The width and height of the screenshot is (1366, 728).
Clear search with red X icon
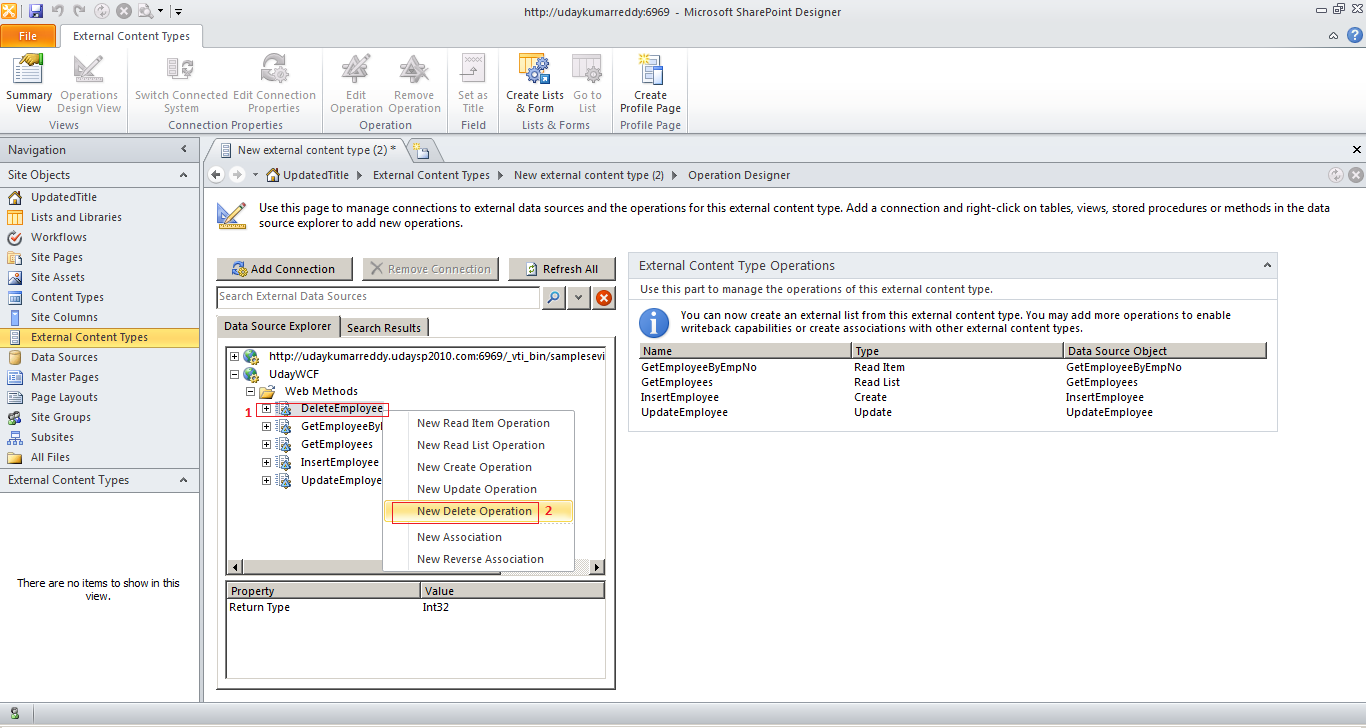[x=604, y=297]
